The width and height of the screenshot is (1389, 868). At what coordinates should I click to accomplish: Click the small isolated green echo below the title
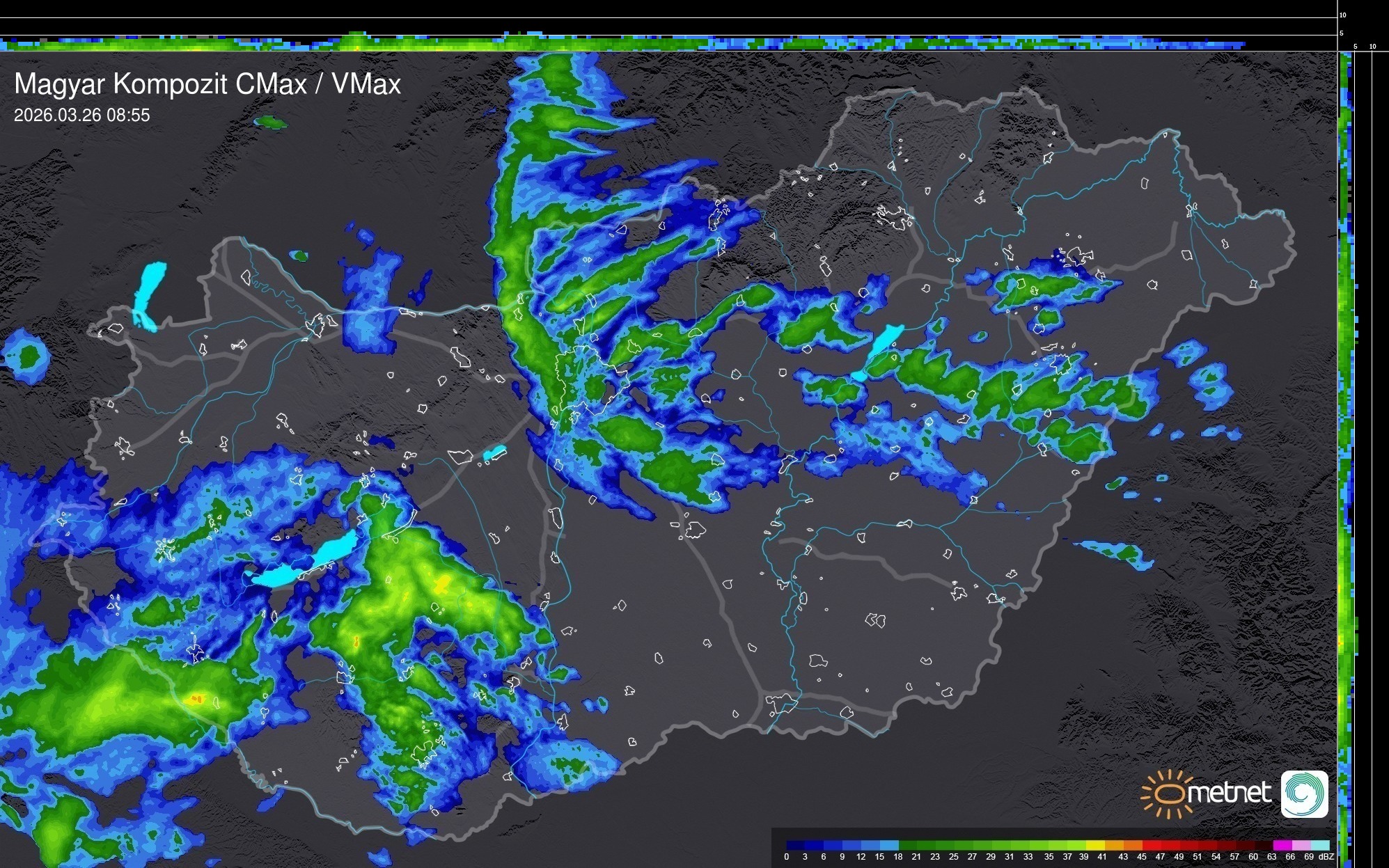[271, 123]
